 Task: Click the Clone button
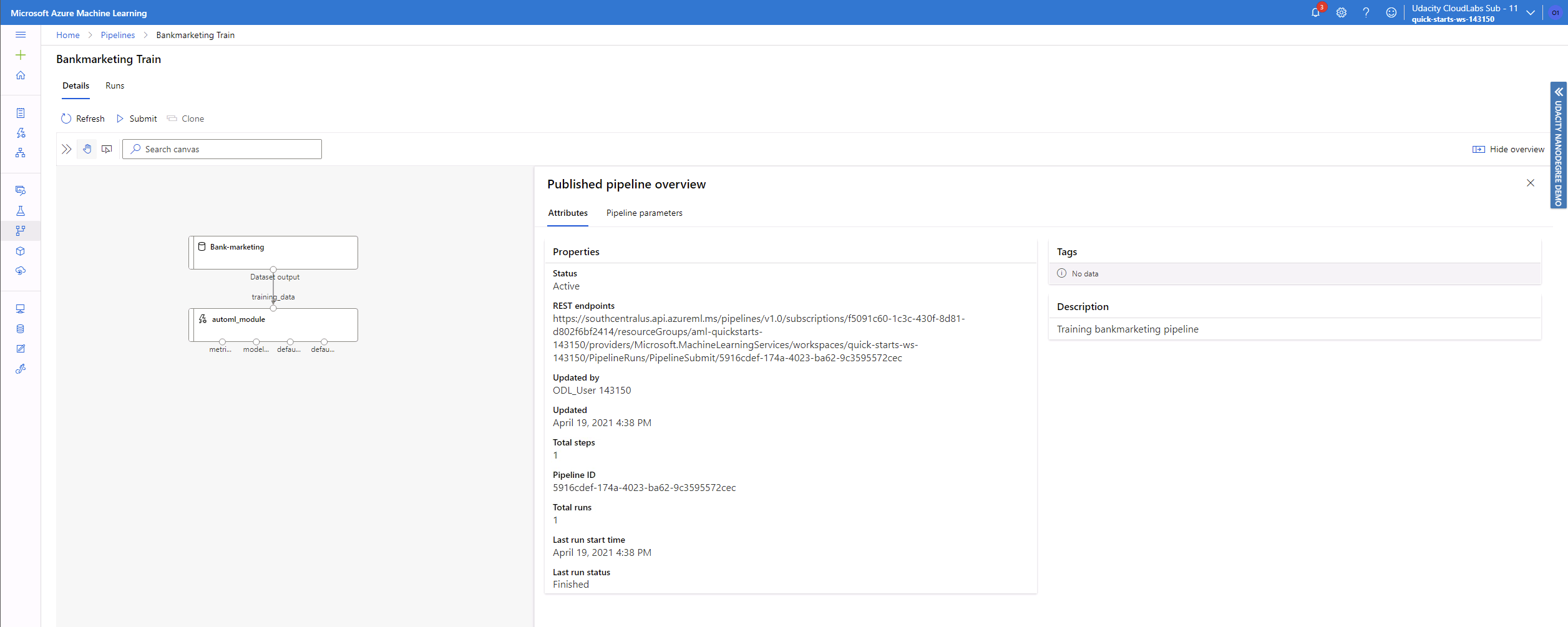(185, 119)
